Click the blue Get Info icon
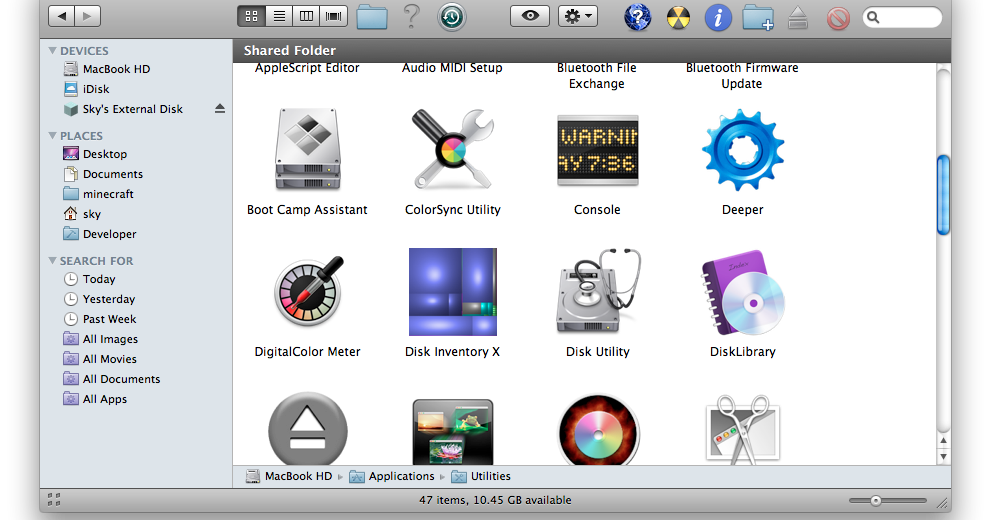The image size is (991, 520). [x=718, y=18]
